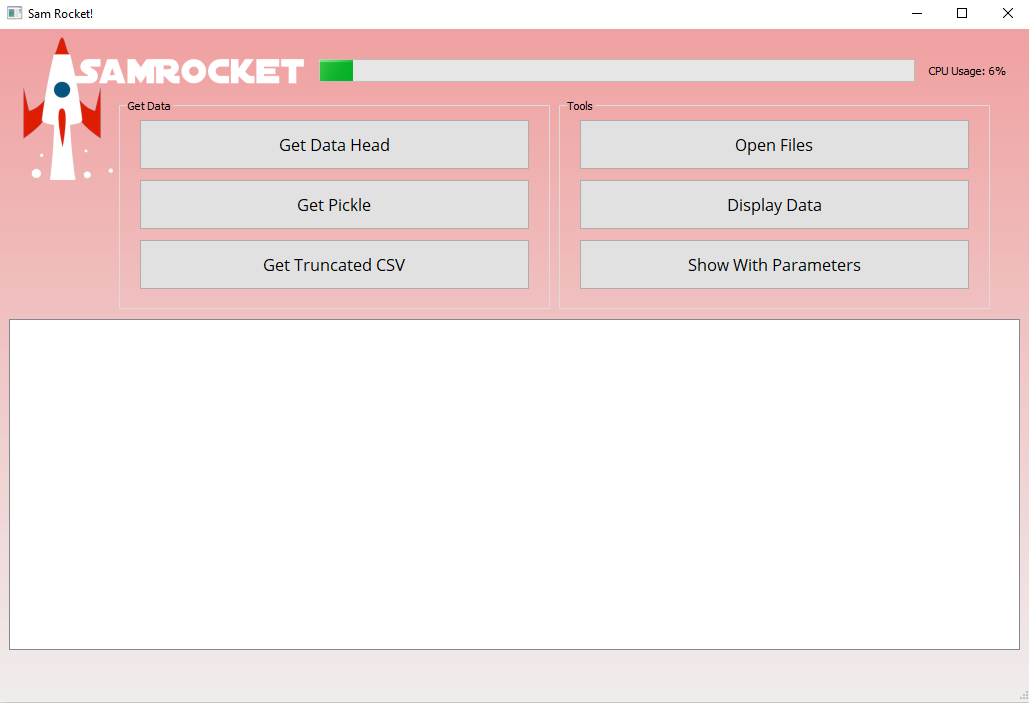
Task: Click the Get Data group label
Action: pos(148,105)
